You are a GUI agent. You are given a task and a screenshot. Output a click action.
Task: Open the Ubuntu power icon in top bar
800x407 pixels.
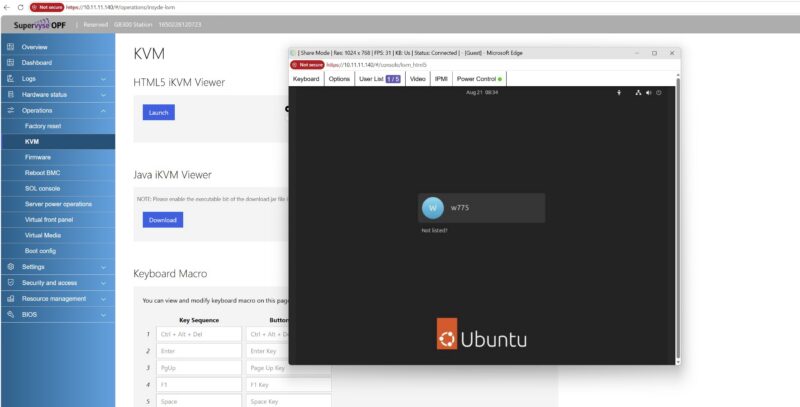659,93
